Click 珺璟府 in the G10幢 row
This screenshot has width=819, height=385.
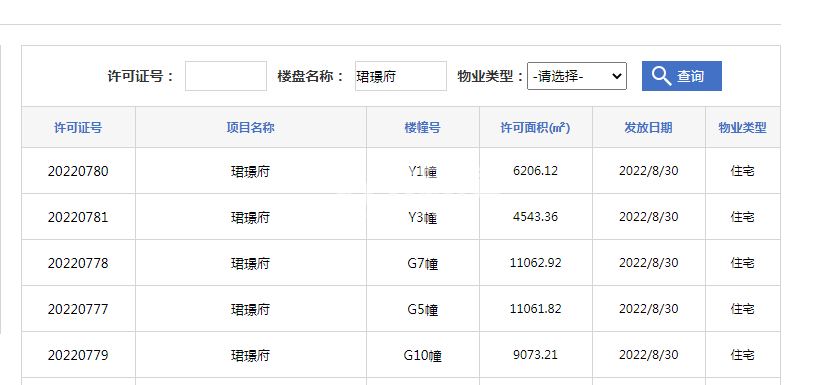pyautogui.click(x=250, y=356)
